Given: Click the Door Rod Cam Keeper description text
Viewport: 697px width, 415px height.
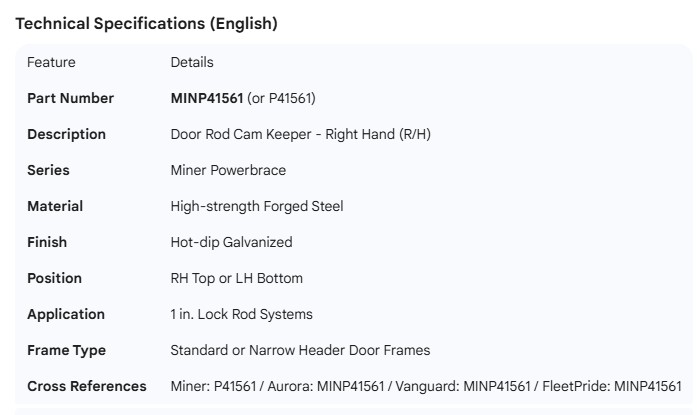Looking at the screenshot, I should click(300, 134).
